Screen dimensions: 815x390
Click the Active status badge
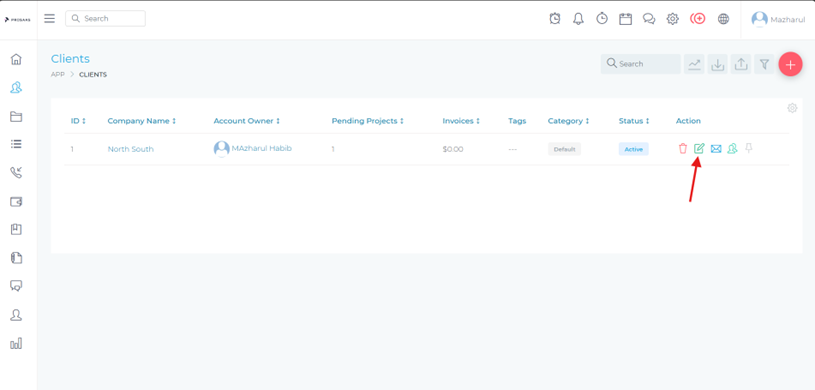[x=634, y=149]
